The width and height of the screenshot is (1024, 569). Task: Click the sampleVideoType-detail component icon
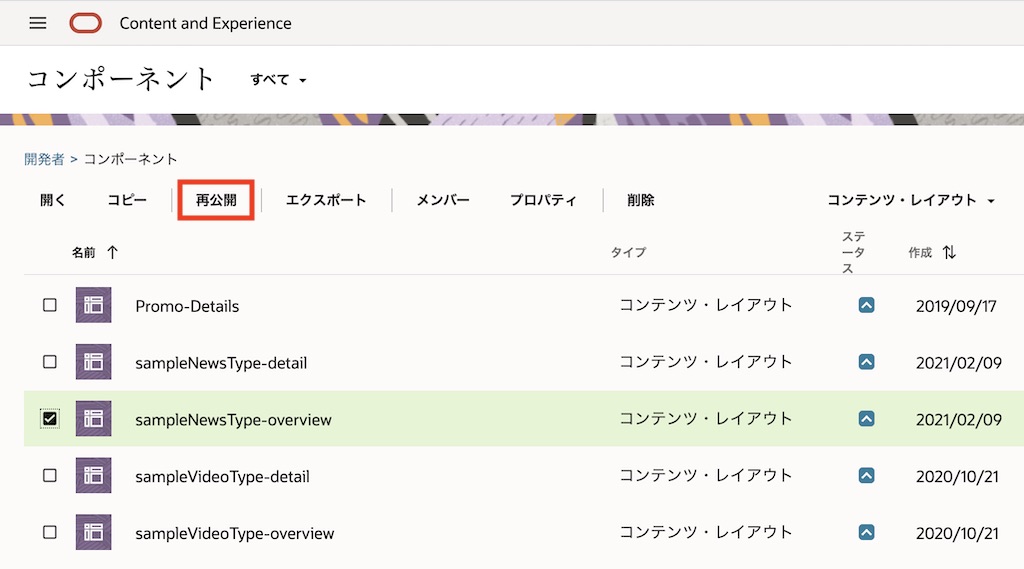93,476
